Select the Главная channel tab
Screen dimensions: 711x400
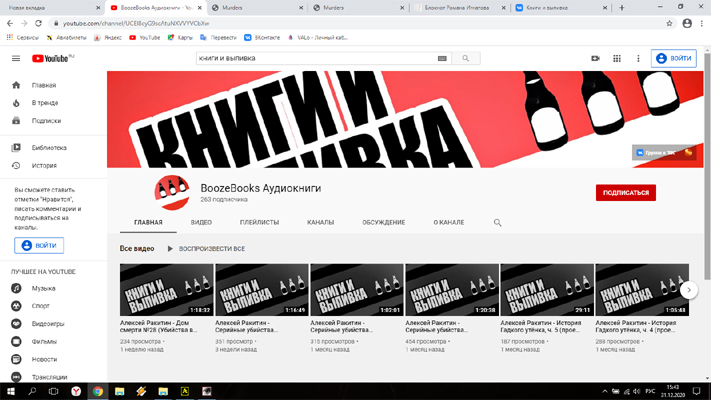point(148,222)
